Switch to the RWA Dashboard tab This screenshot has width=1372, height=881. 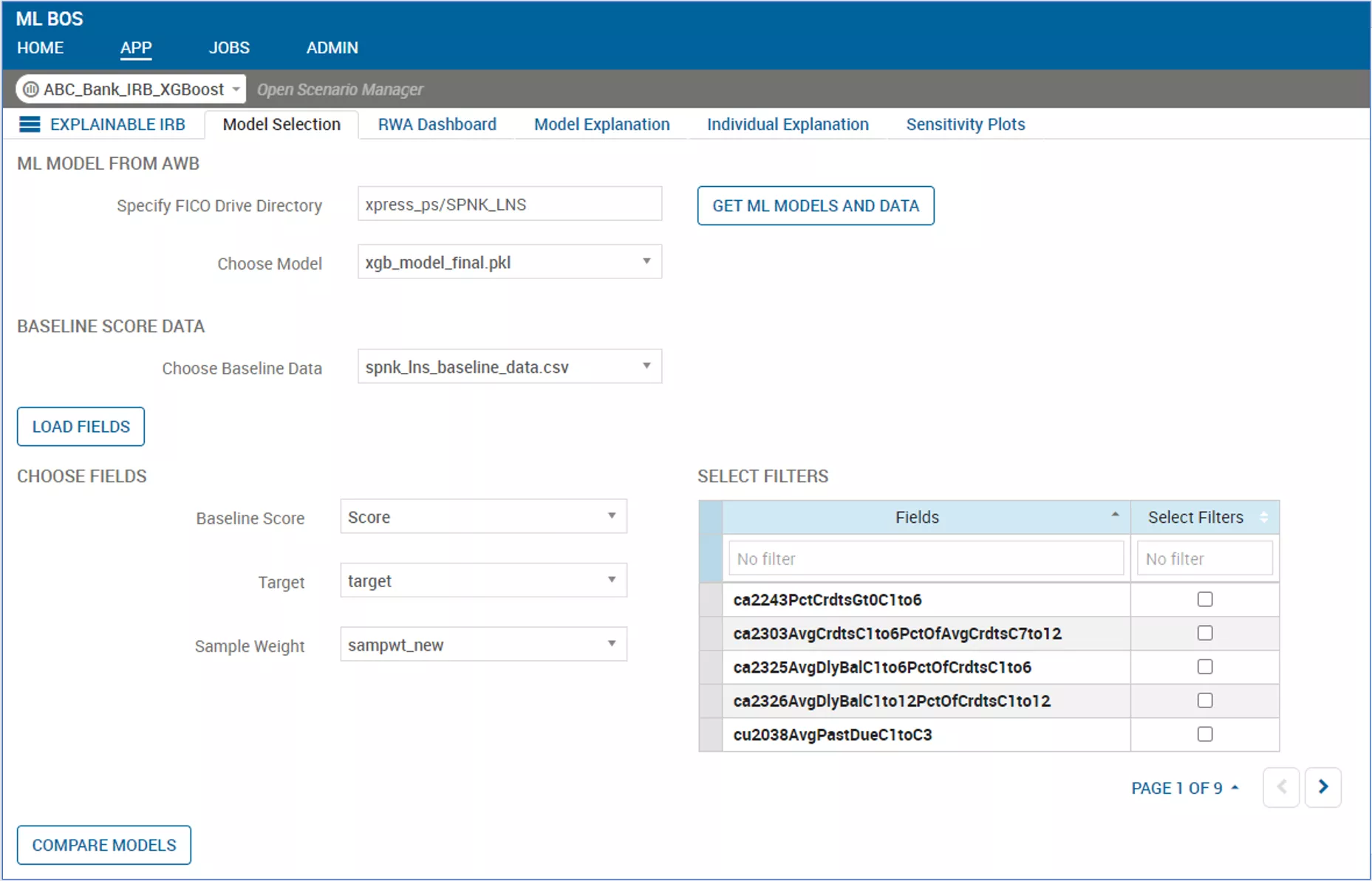[x=437, y=124]
